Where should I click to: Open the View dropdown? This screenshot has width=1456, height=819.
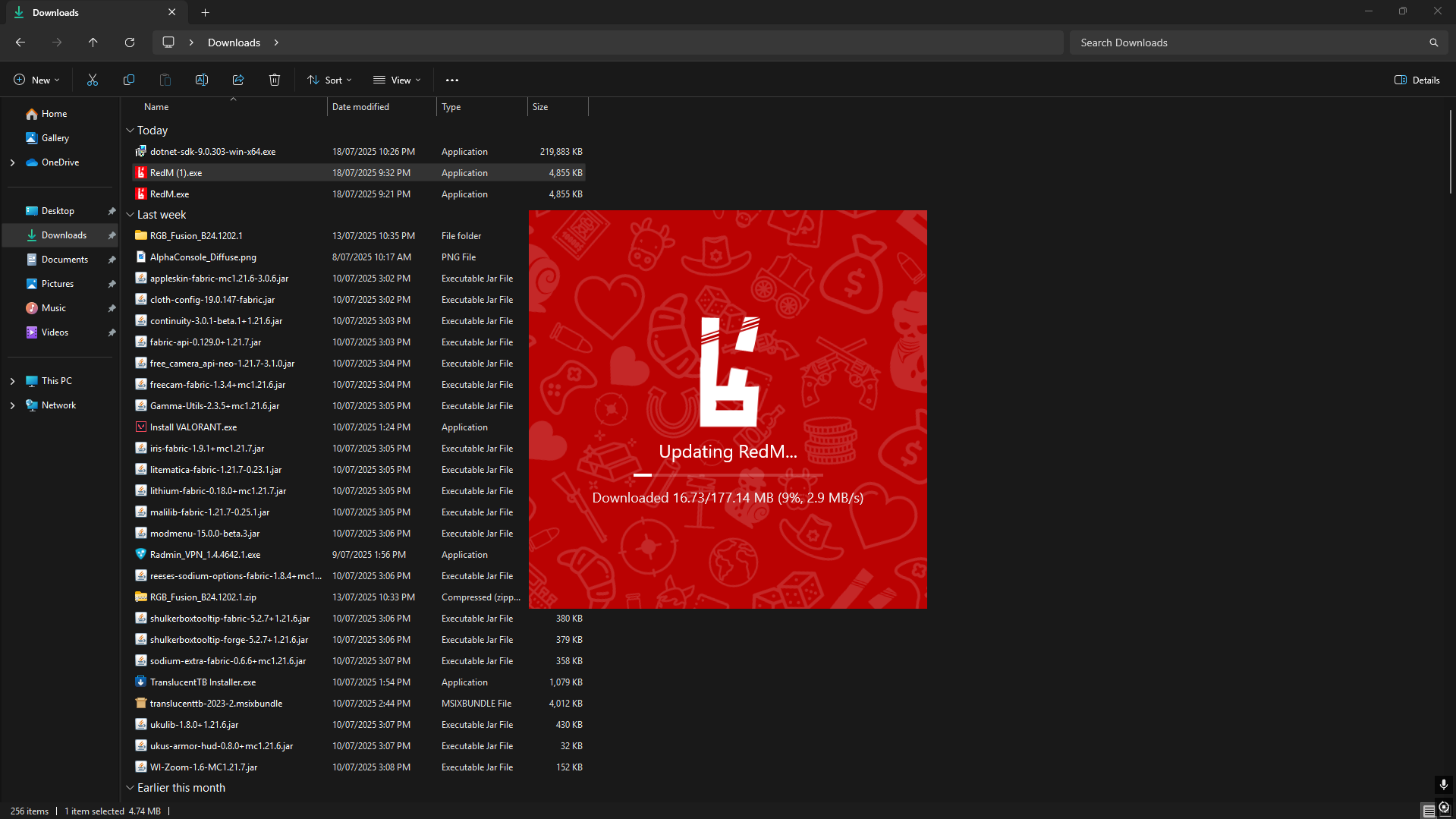tap(397, 80)
